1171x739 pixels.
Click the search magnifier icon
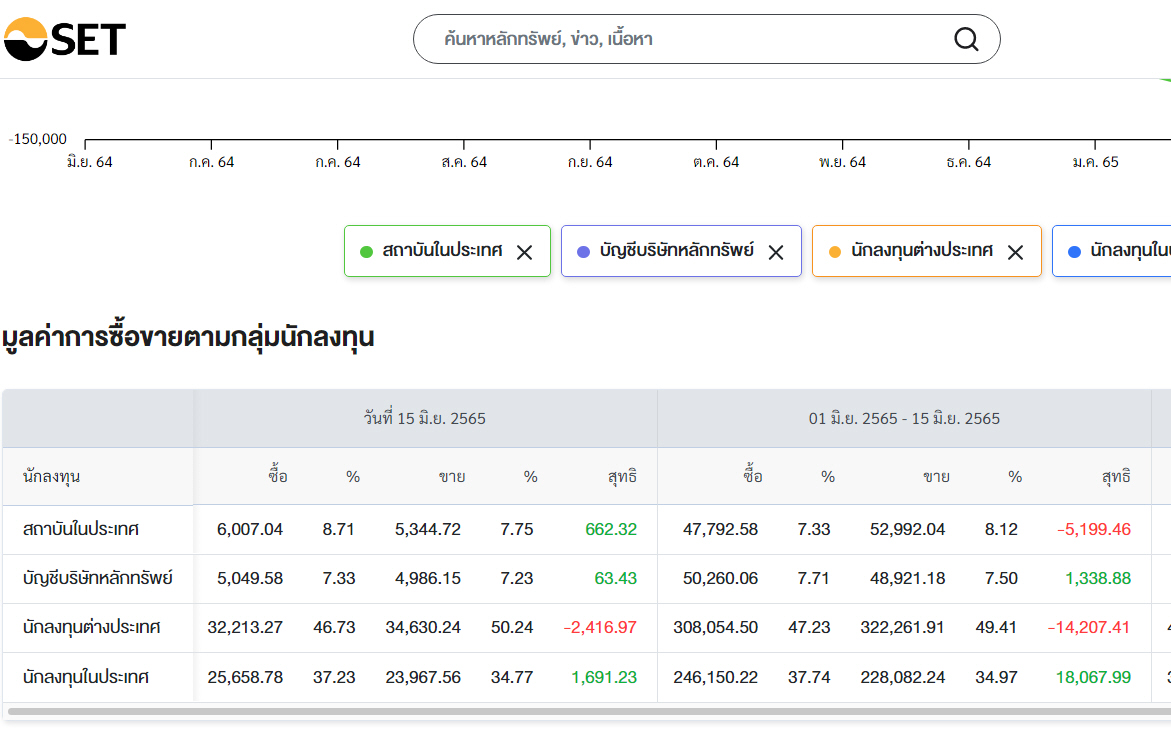click(966, 39)
